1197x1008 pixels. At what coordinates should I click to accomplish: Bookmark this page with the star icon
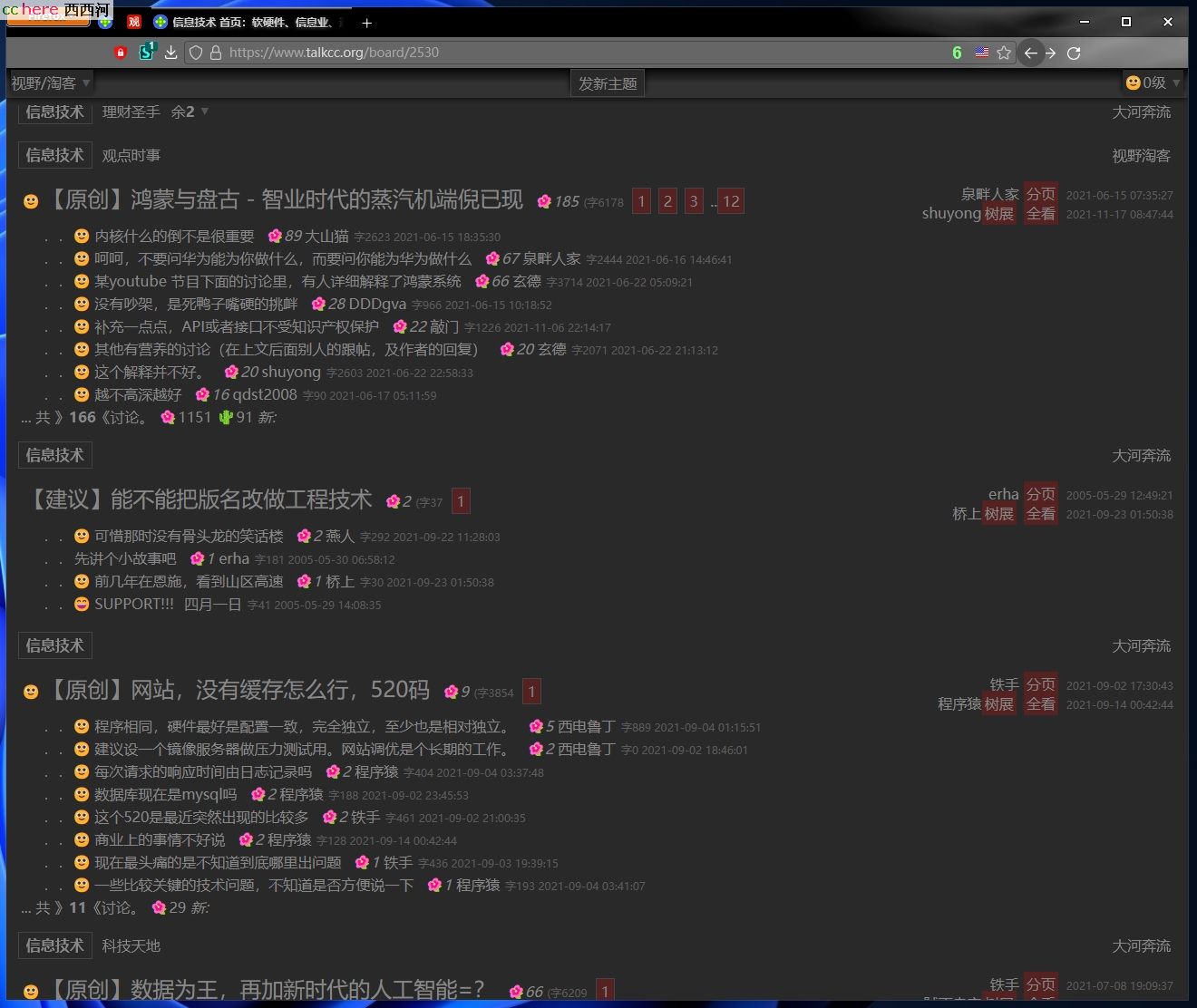(1004, 53)
